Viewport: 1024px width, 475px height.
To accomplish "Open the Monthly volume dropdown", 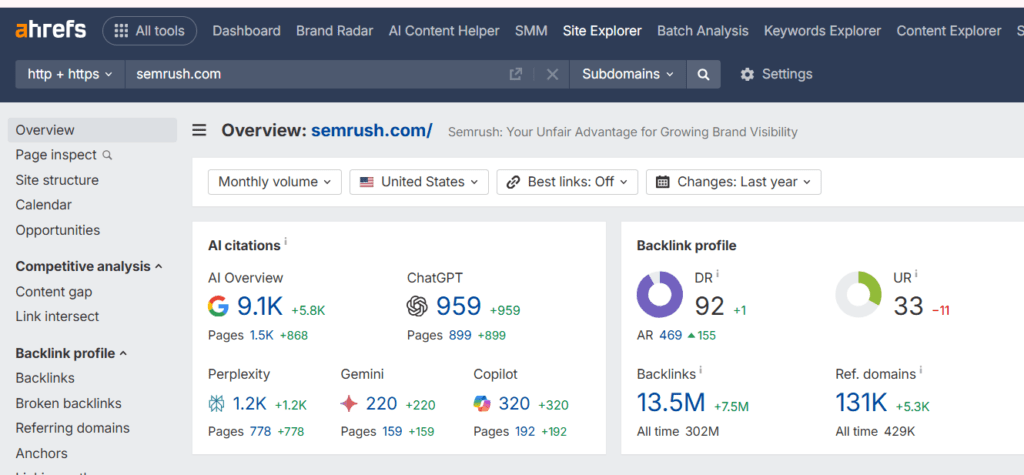I will (274, 182).
